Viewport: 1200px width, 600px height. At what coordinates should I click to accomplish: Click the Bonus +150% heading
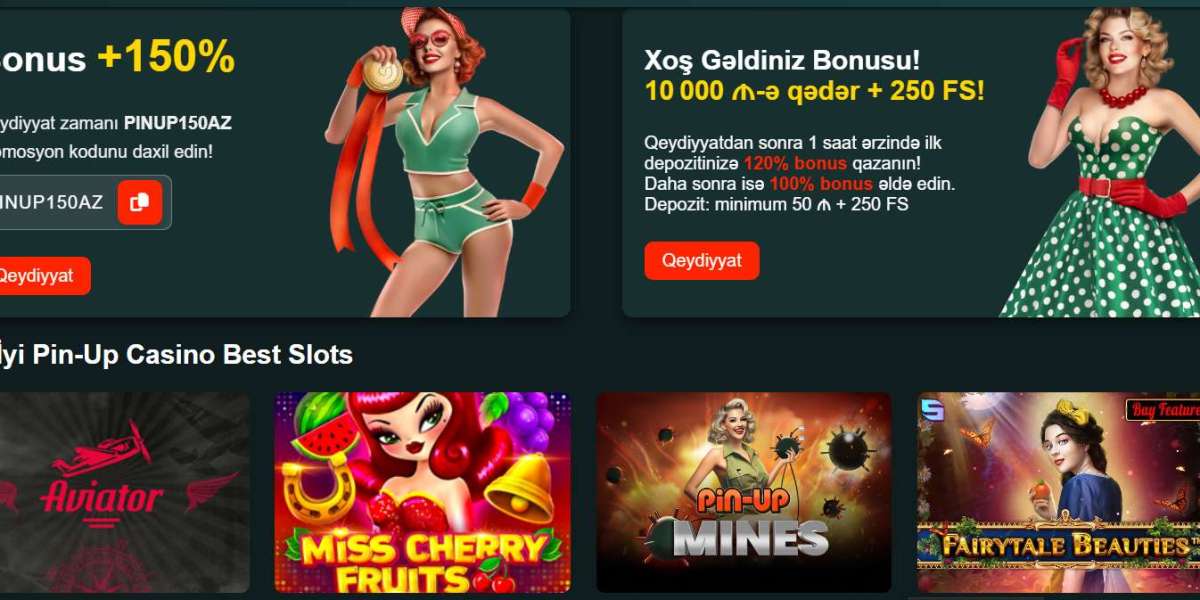(x=117, y=58)
